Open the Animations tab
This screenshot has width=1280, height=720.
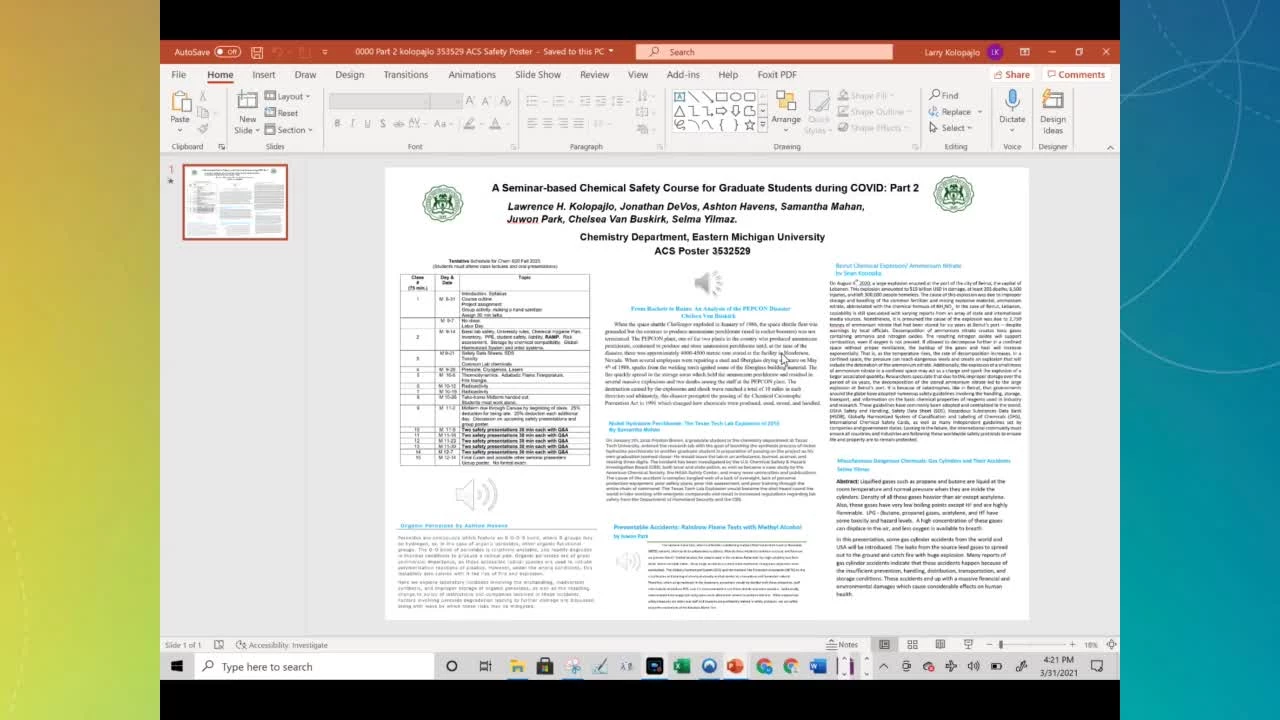pos(471,75)
